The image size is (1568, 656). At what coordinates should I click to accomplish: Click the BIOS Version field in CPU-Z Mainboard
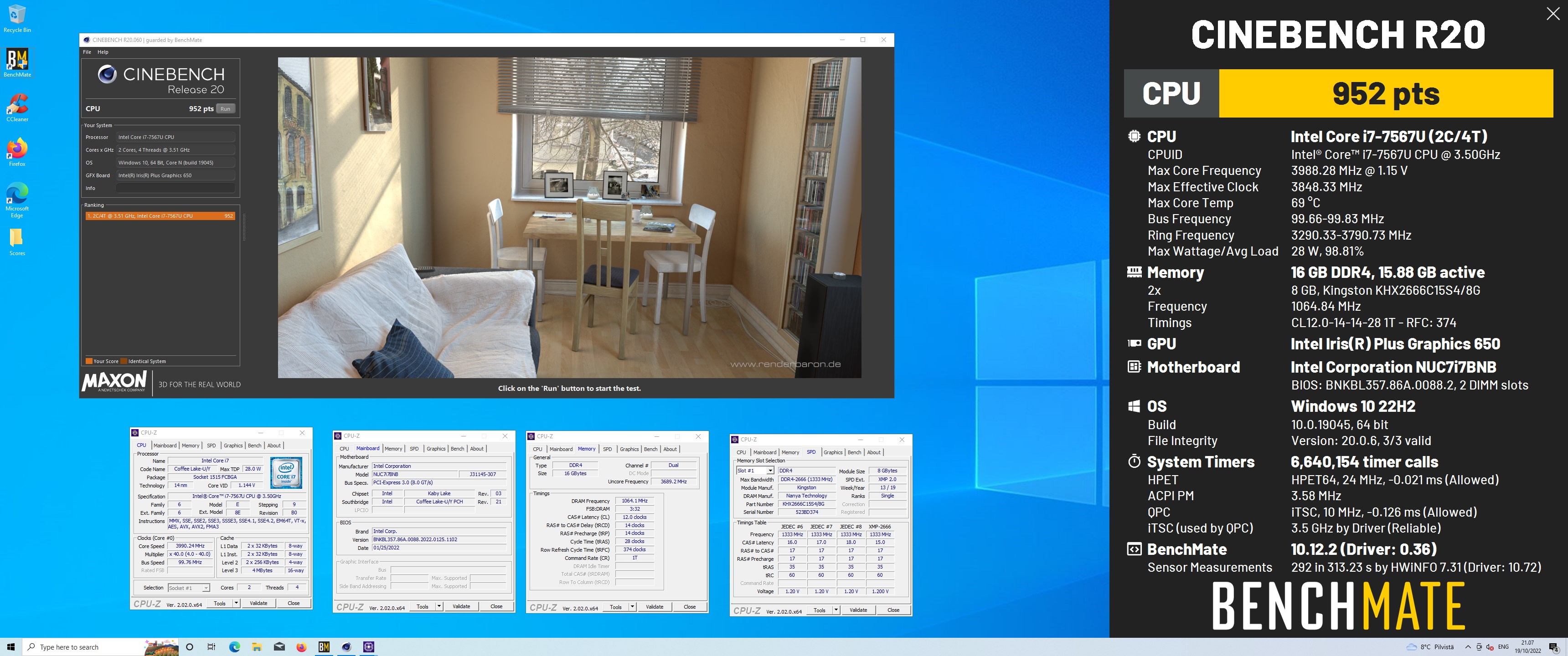coord(439,540)
